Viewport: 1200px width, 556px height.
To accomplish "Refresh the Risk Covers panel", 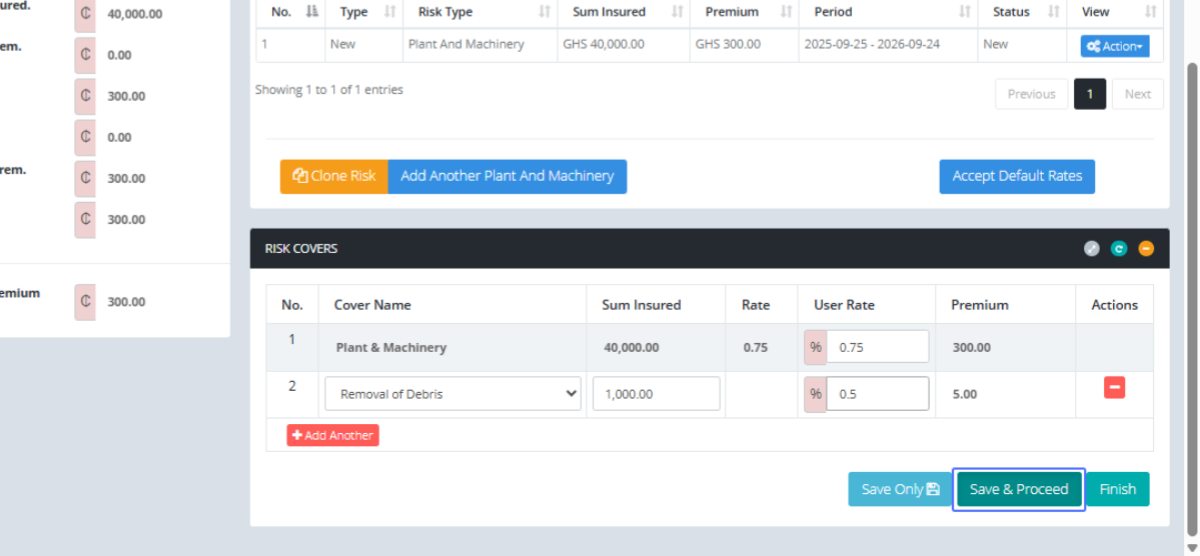I will pyautogui.click(x=1119, y=249).
